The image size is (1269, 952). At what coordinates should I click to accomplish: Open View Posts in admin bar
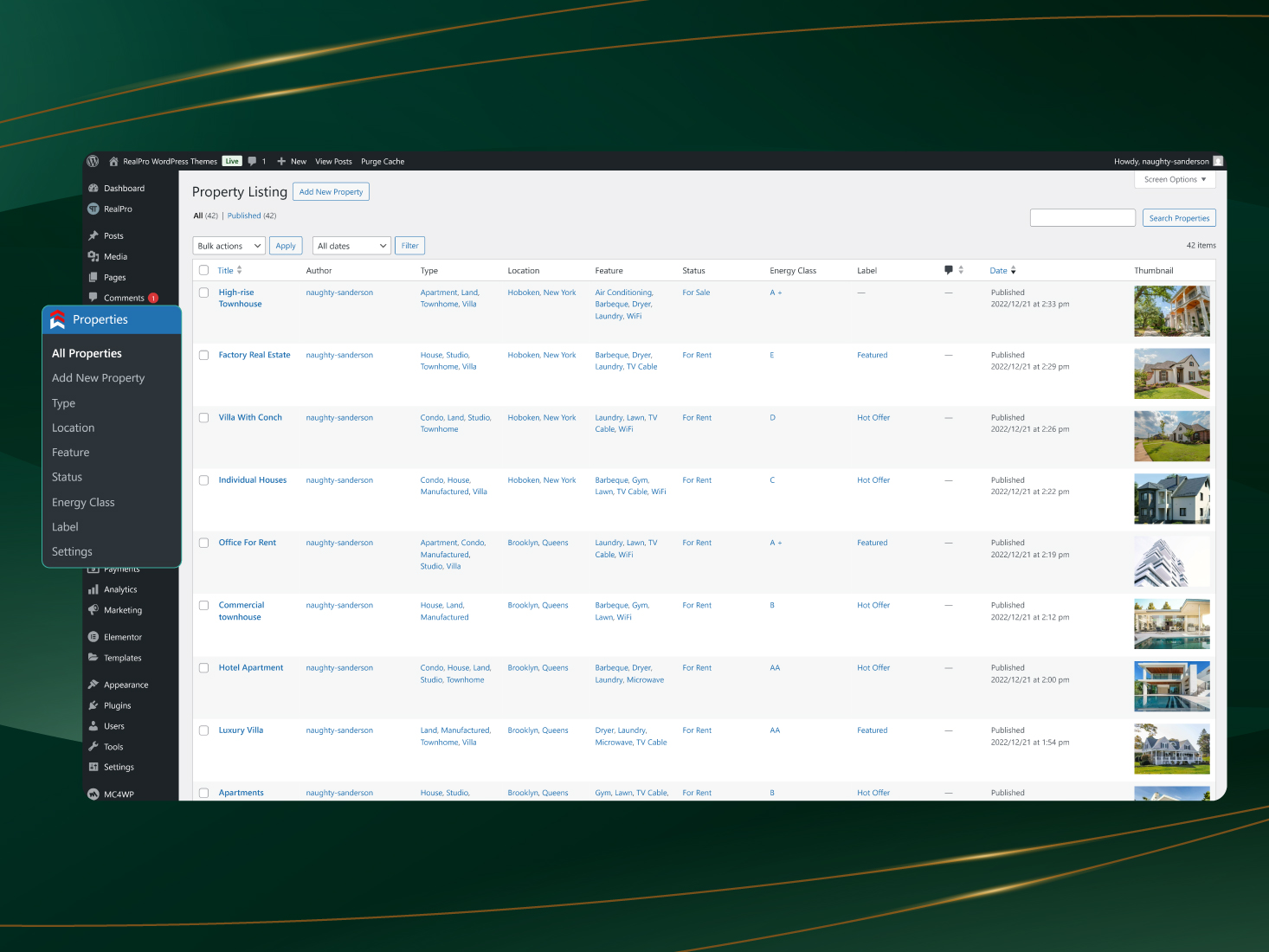[333, 161]
